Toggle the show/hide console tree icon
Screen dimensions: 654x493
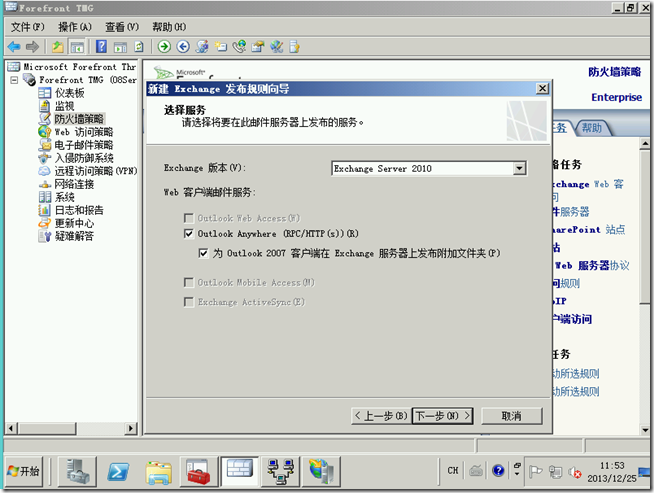pos(77,47)
